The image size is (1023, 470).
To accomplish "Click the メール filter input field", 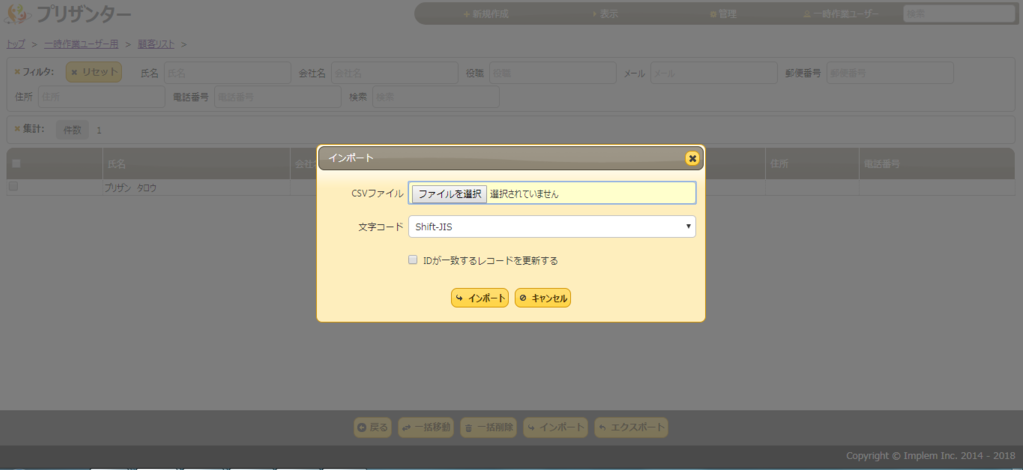I will coord(714,73).
